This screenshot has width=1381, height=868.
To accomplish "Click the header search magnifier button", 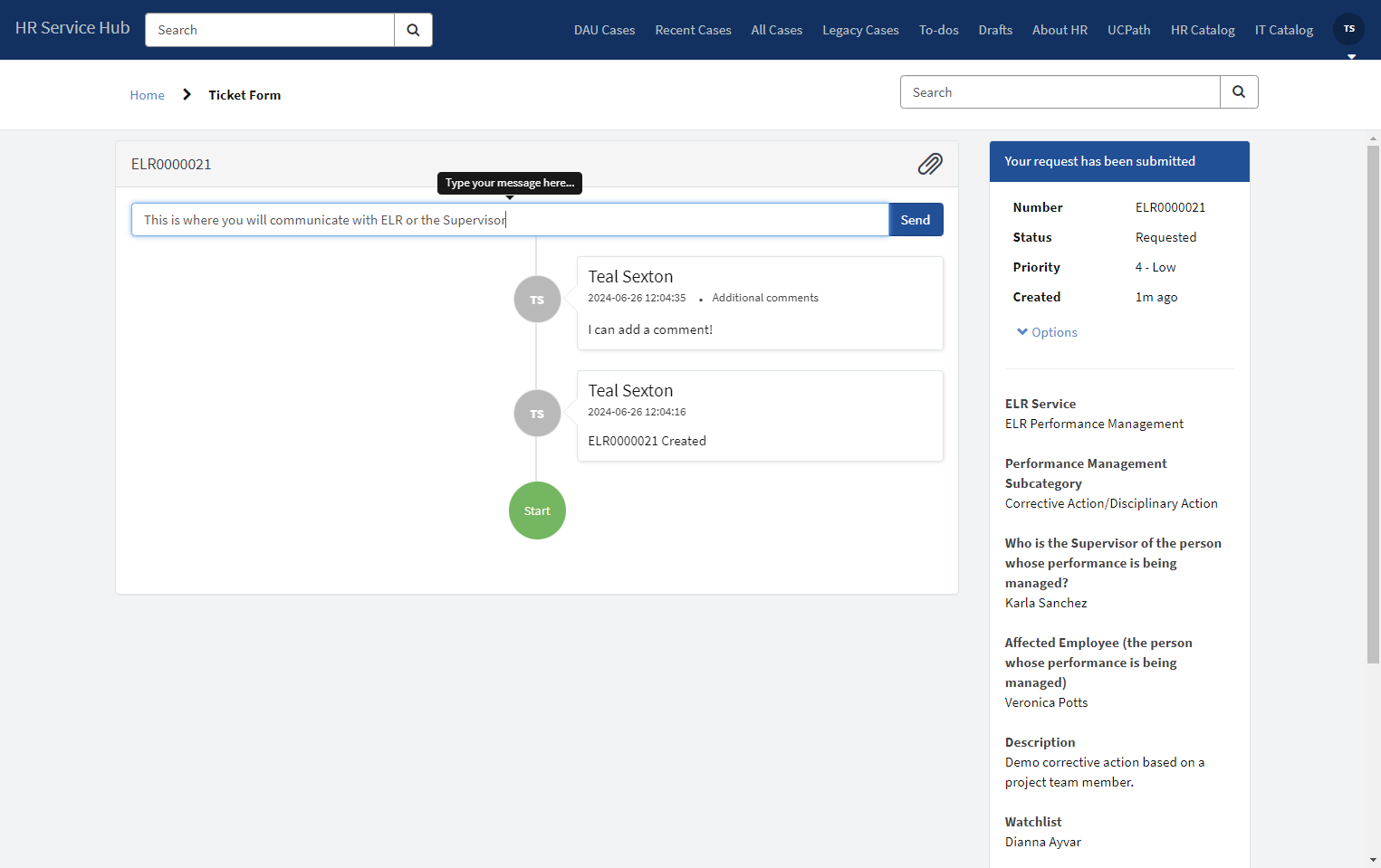I will point(413,30).
